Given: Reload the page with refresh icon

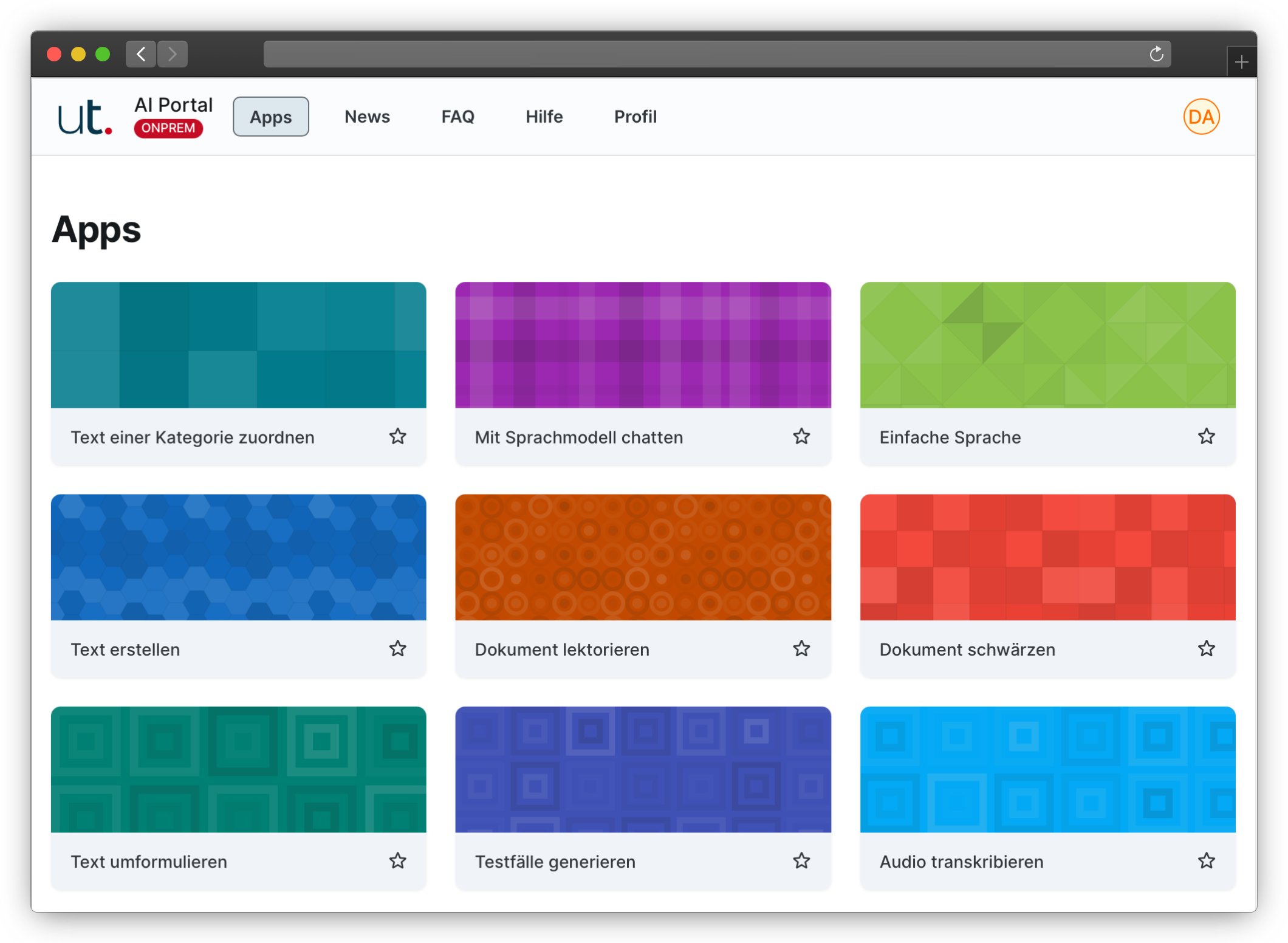Looking at the screenshot, I should (1156, 54).
